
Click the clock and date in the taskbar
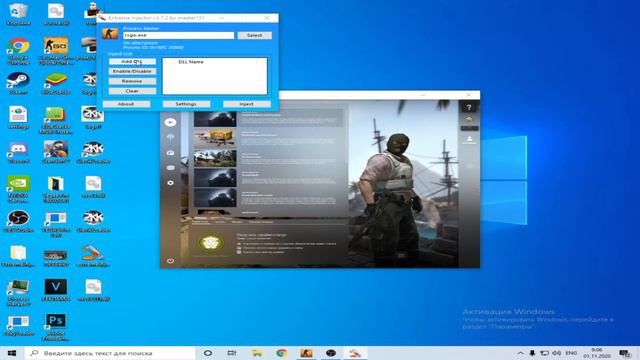[x=597, y=353]
